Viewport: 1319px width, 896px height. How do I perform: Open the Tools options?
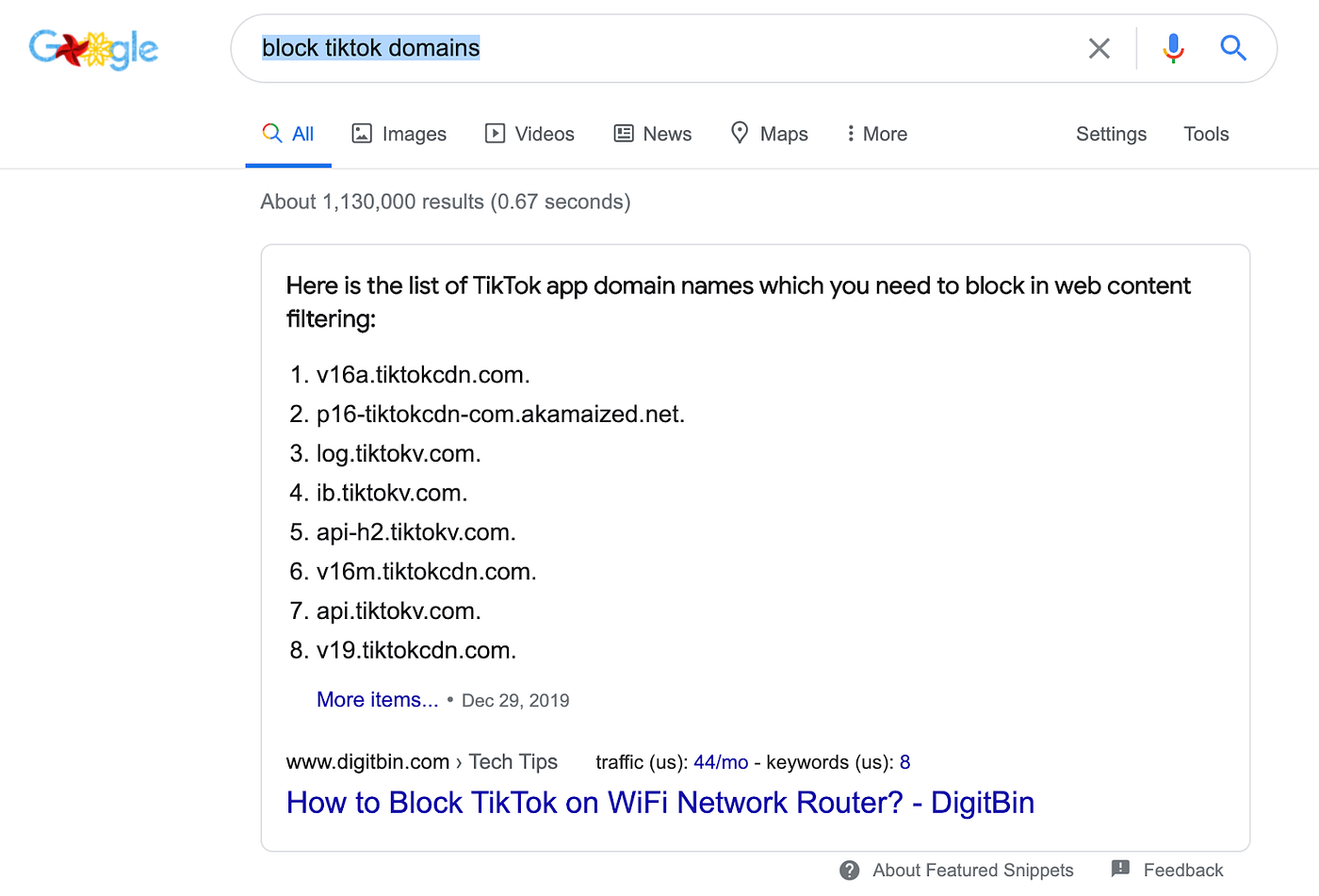tap(1206, 134)
